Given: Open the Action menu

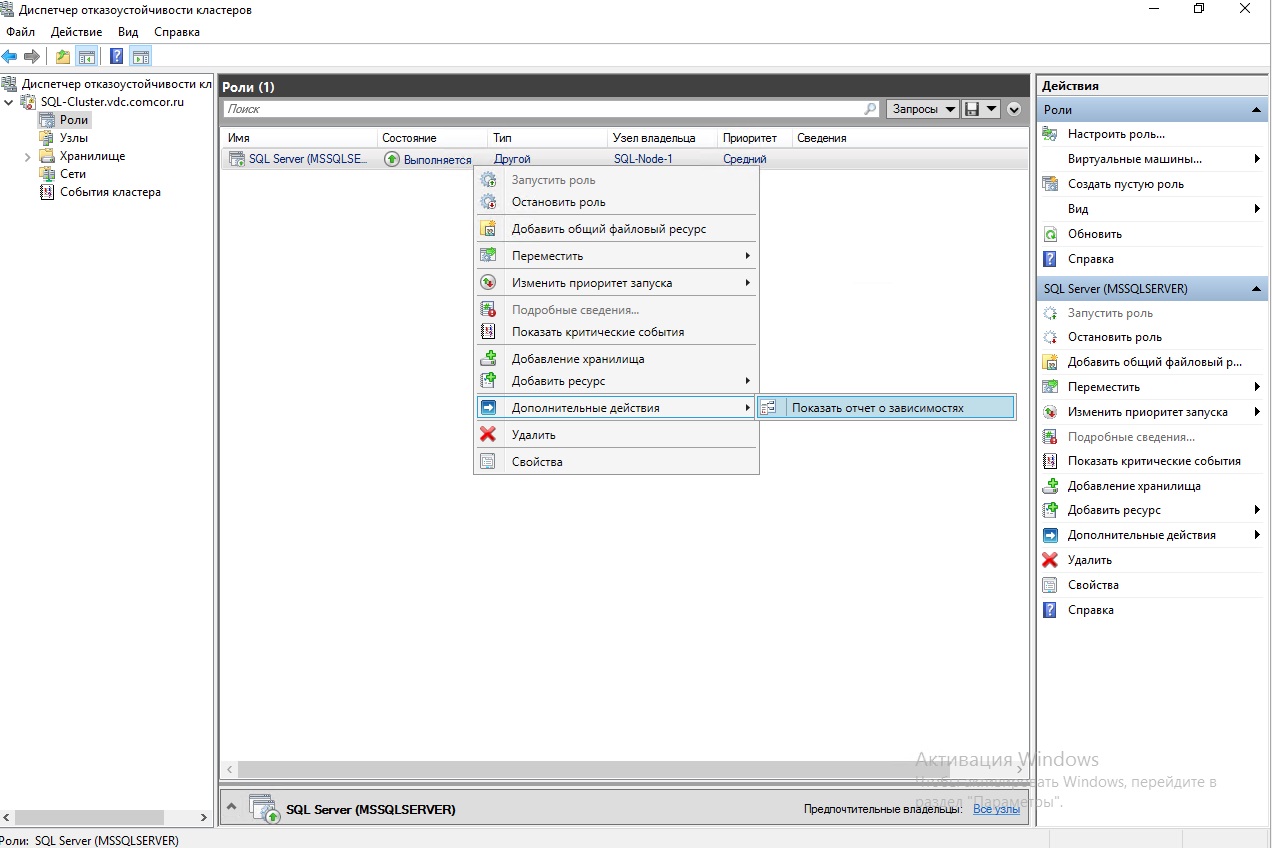Looking at the screenshot, I should (76, 31).
